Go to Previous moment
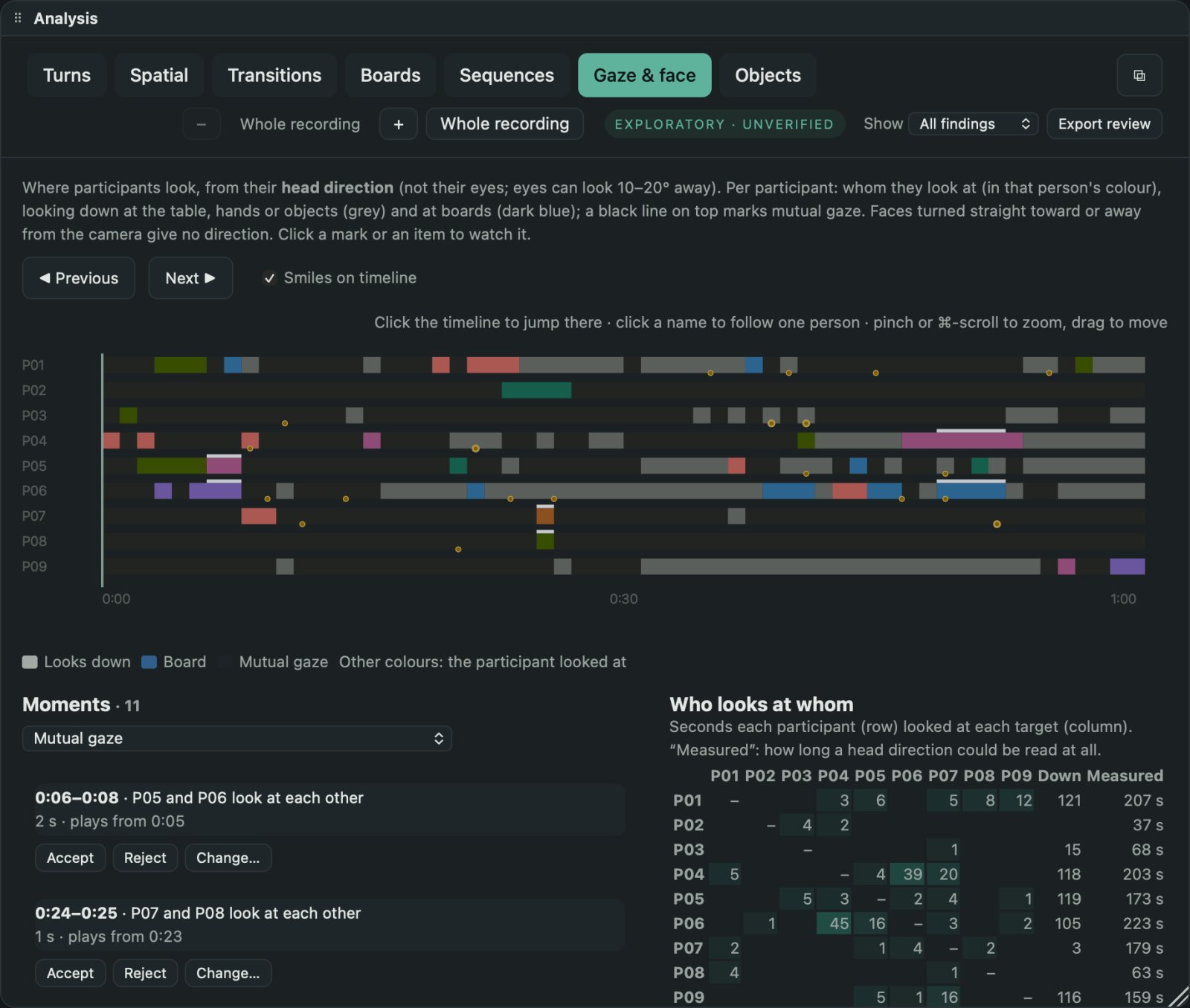The width and height of the screenshot is (1190, 1008). click(79, 278)
